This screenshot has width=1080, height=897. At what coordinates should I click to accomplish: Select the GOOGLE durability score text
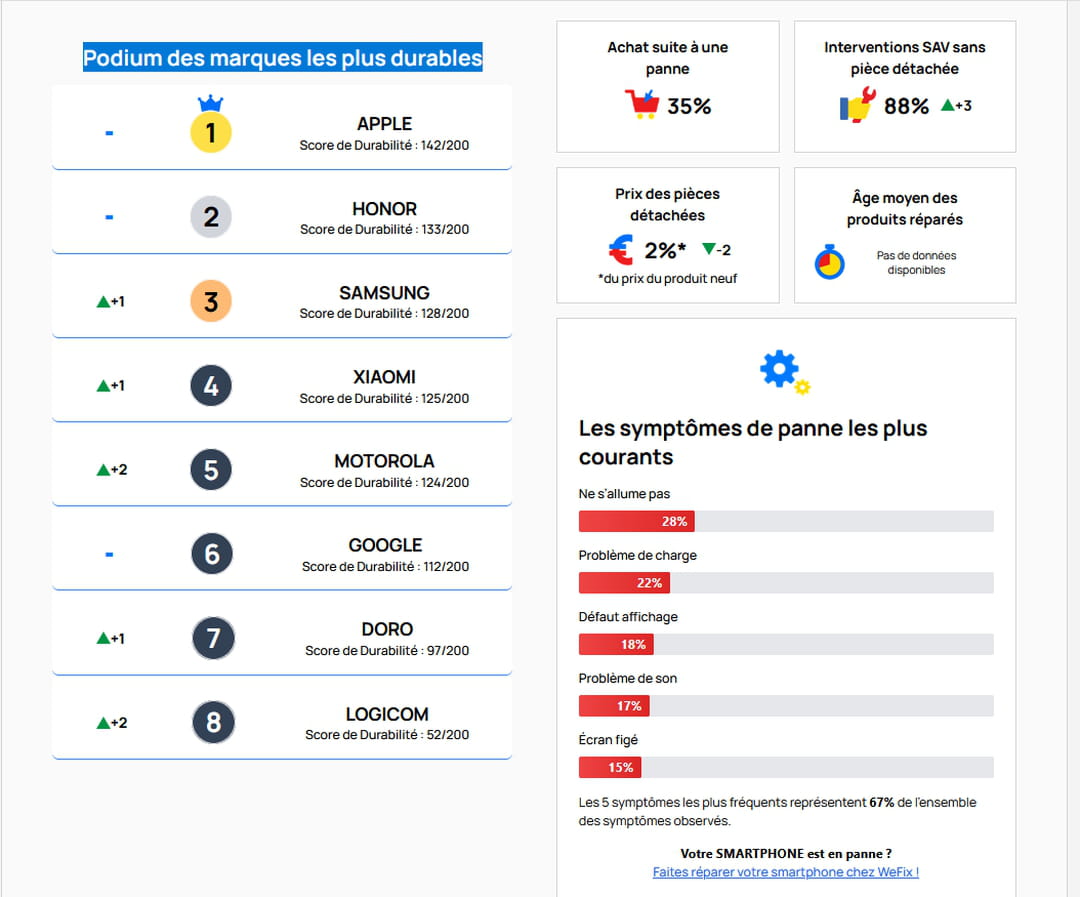(x=385, y=566)
